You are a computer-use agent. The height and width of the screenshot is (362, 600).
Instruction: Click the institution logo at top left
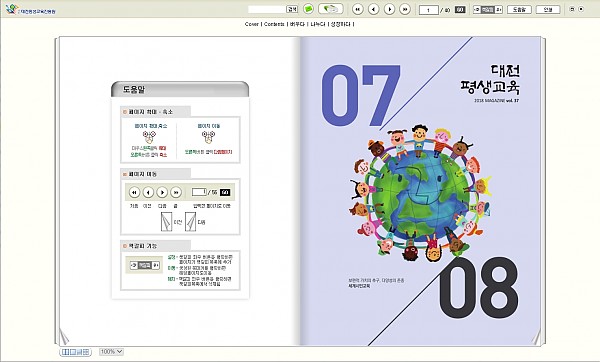point(30,9)
